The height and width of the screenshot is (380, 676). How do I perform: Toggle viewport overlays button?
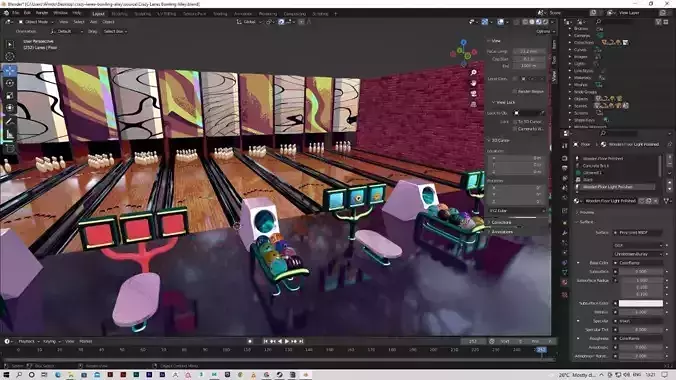point(500,22)
